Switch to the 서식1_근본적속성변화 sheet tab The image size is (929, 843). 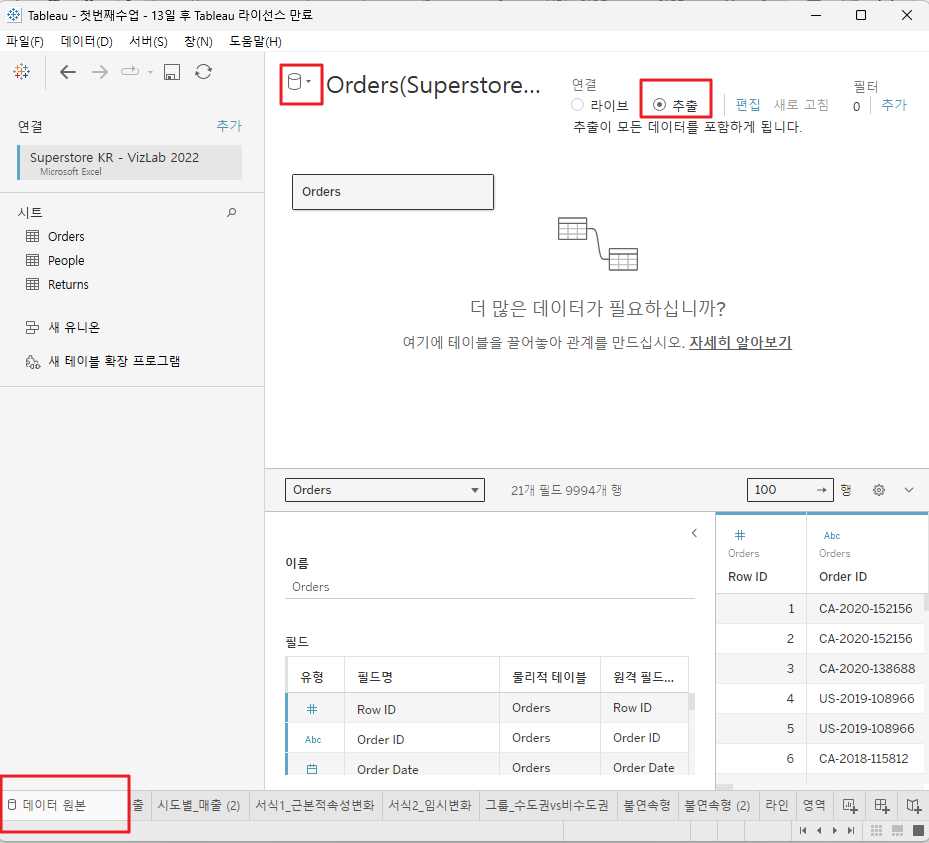[315, 805]
